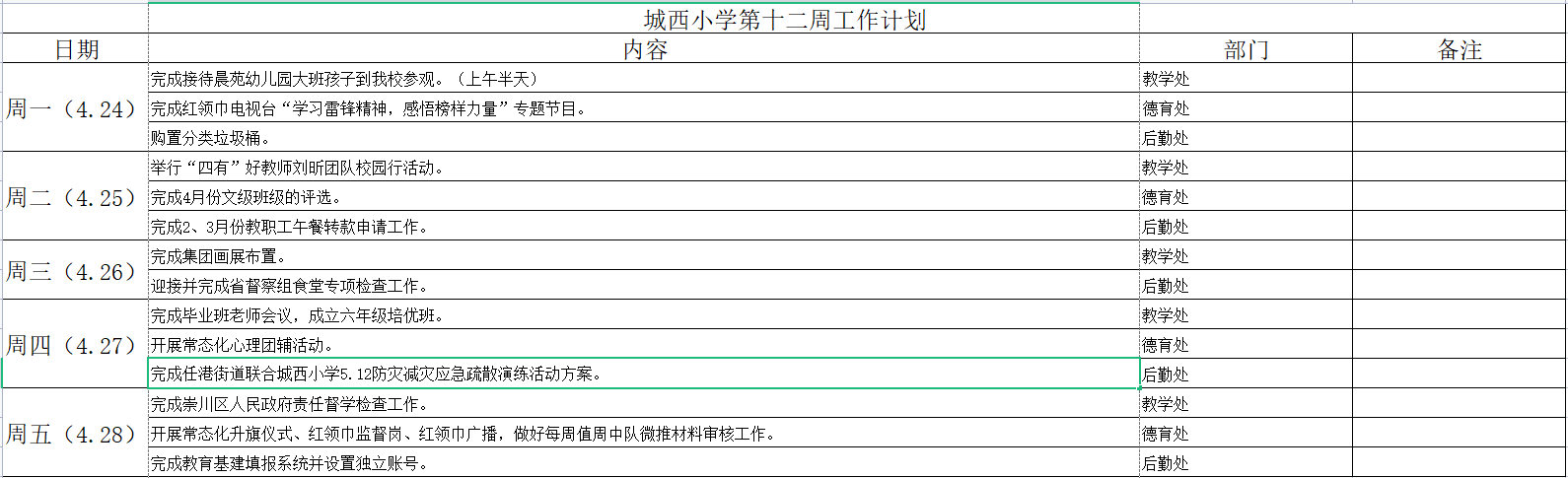Click the 日期 column header cell
The image size is (1568, 478).
click(x=76, y=48)
